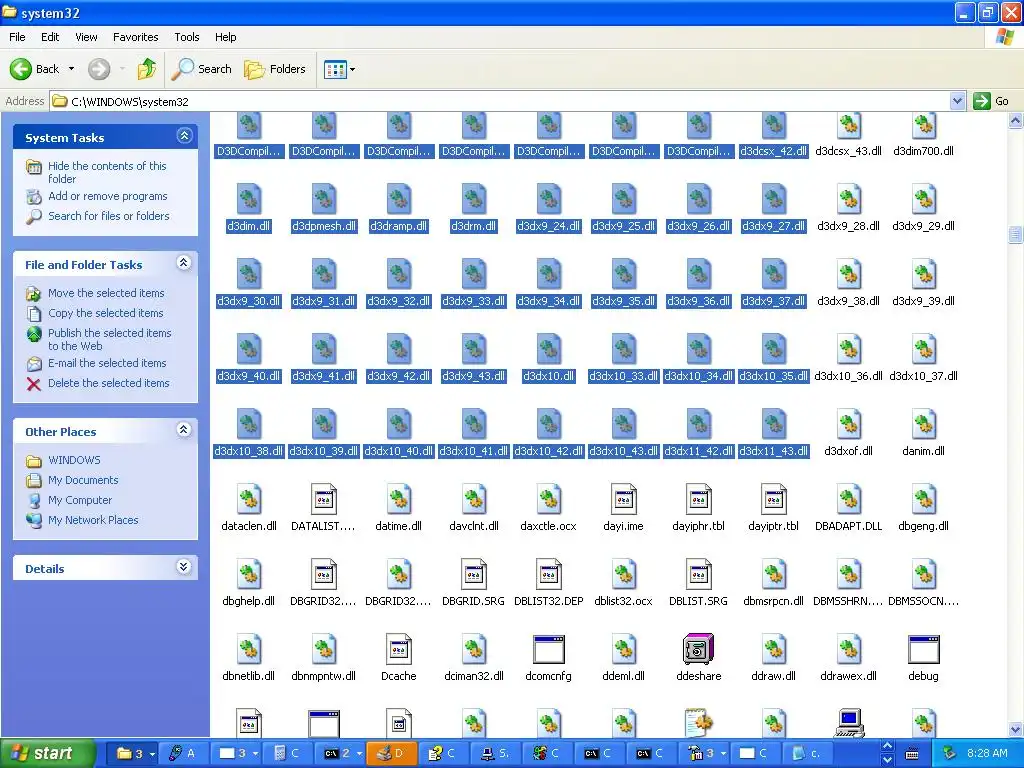1024x768 pixels.
Task: Select the Dcache file icon
Action: (398, 650)
